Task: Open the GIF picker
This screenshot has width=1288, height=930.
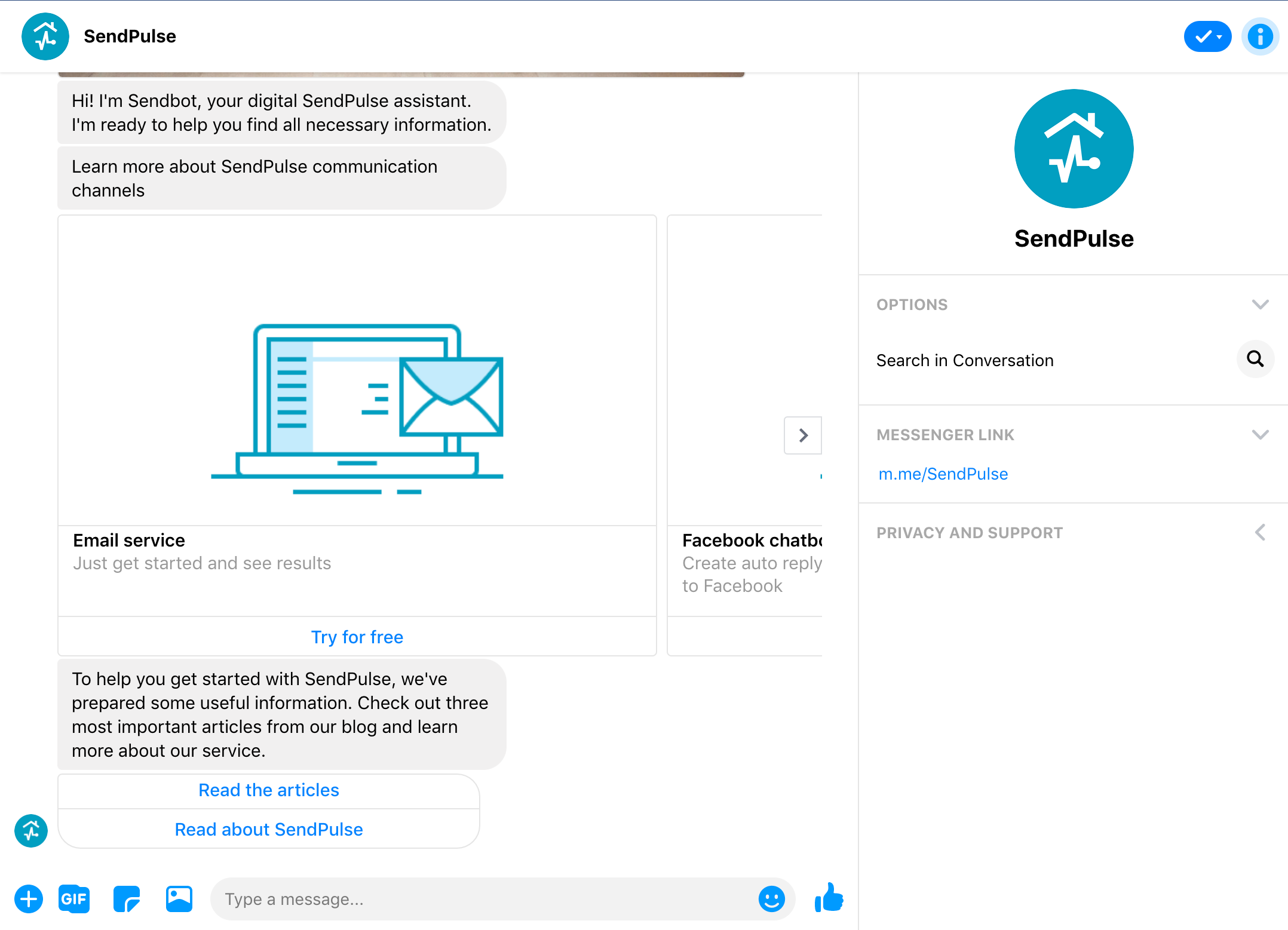Action: (74, 898)
